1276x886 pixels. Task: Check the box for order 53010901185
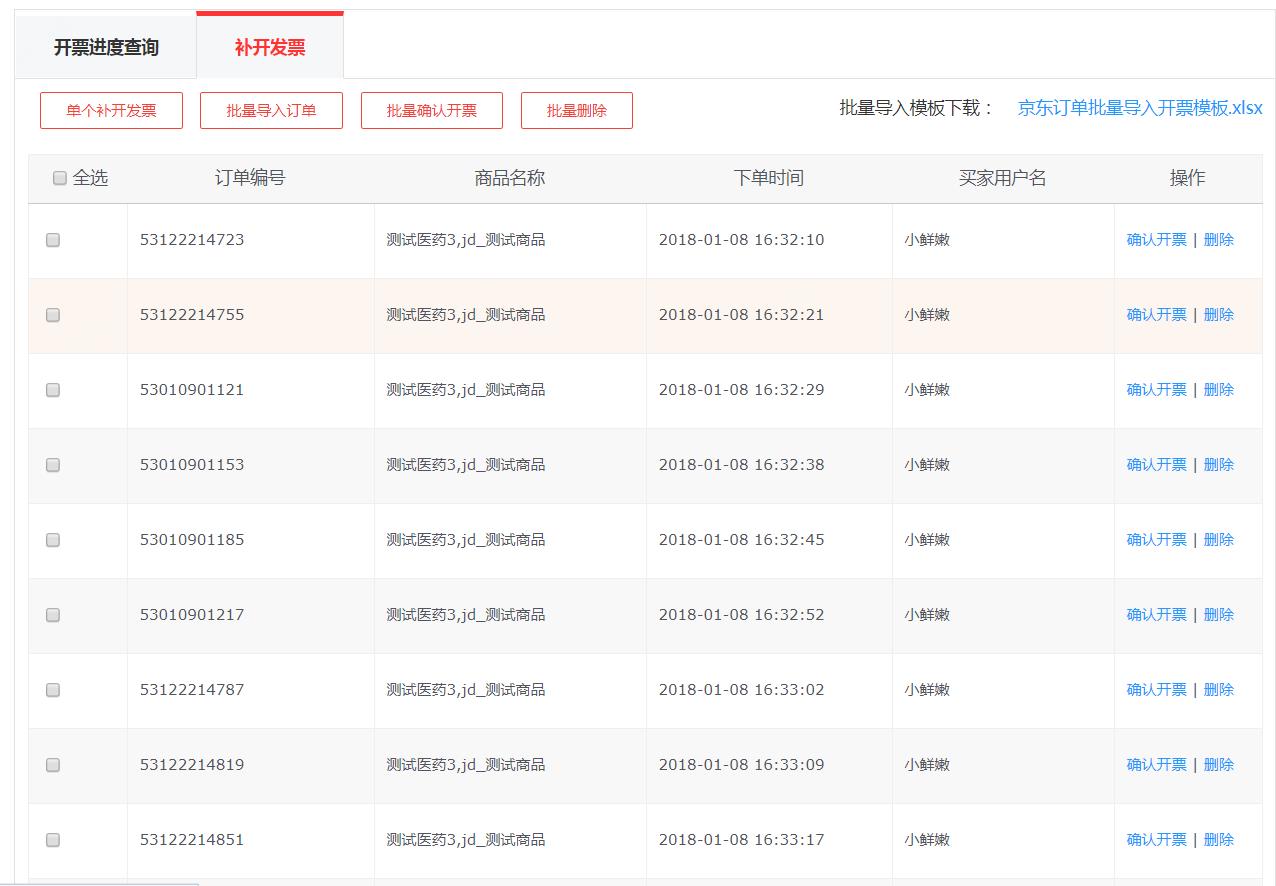tap(53, 540)
